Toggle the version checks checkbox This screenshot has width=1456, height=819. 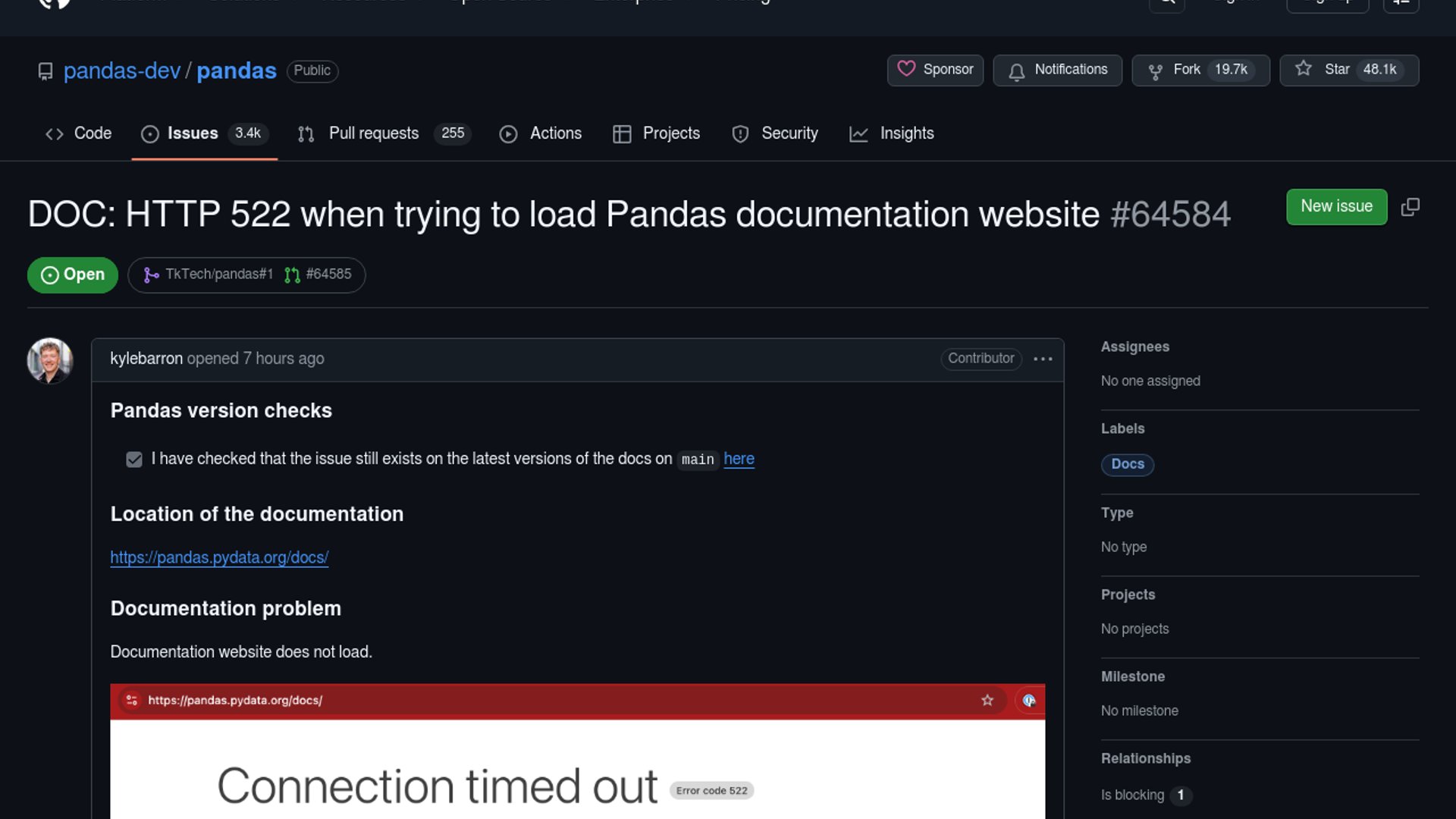tap(134, 460)
